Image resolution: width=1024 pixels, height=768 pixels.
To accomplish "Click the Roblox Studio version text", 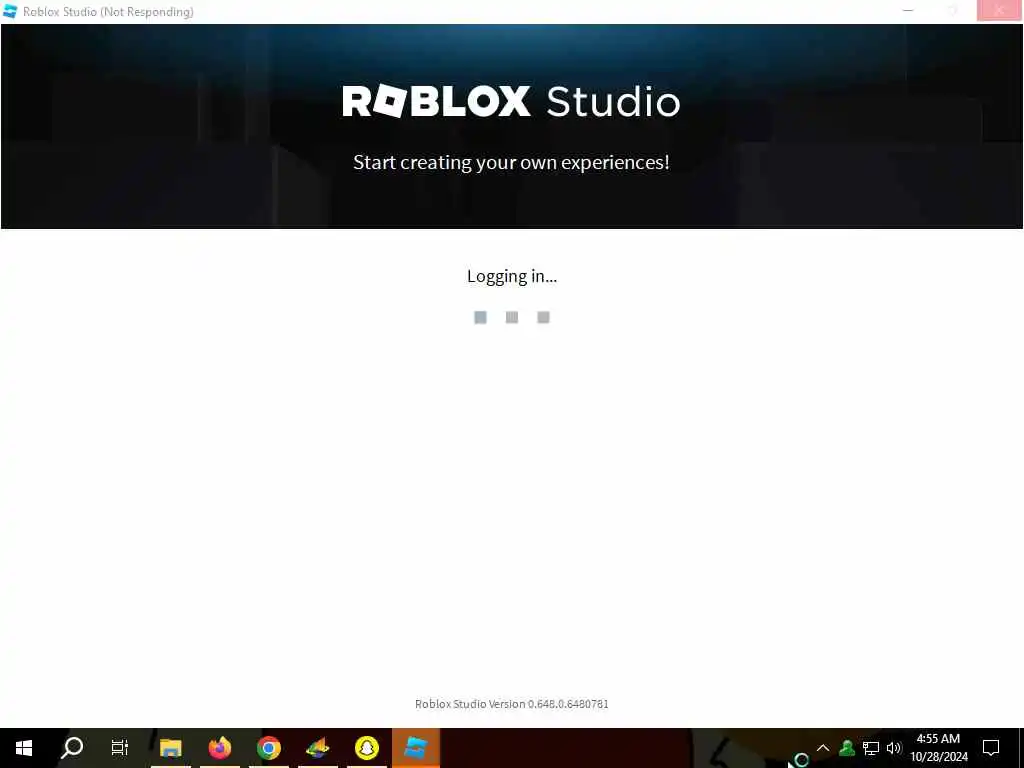I will pos(511,704).
